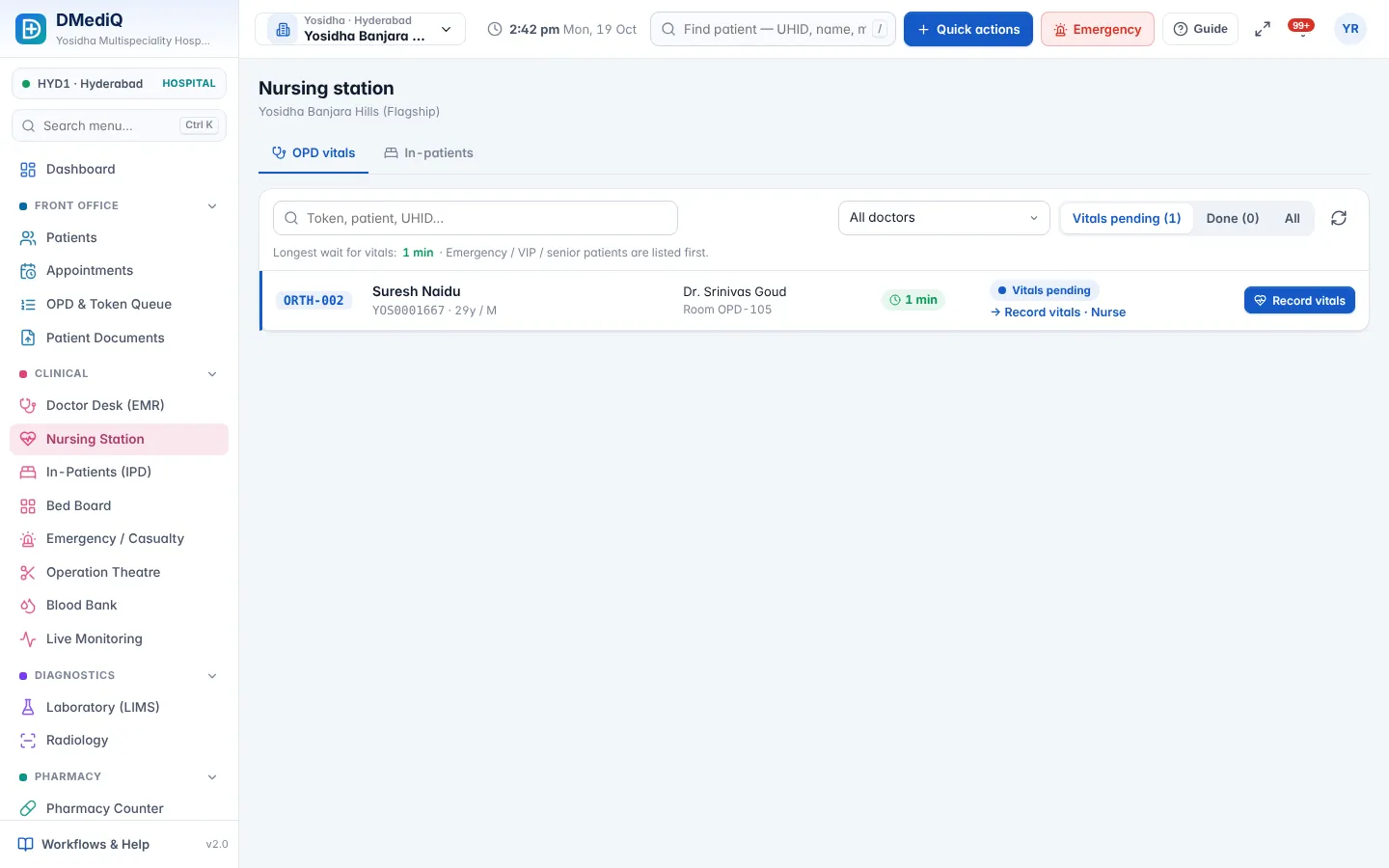Open the YR user avatar menu
This screenshot has height=868, width=1389.
point(1350,29)
